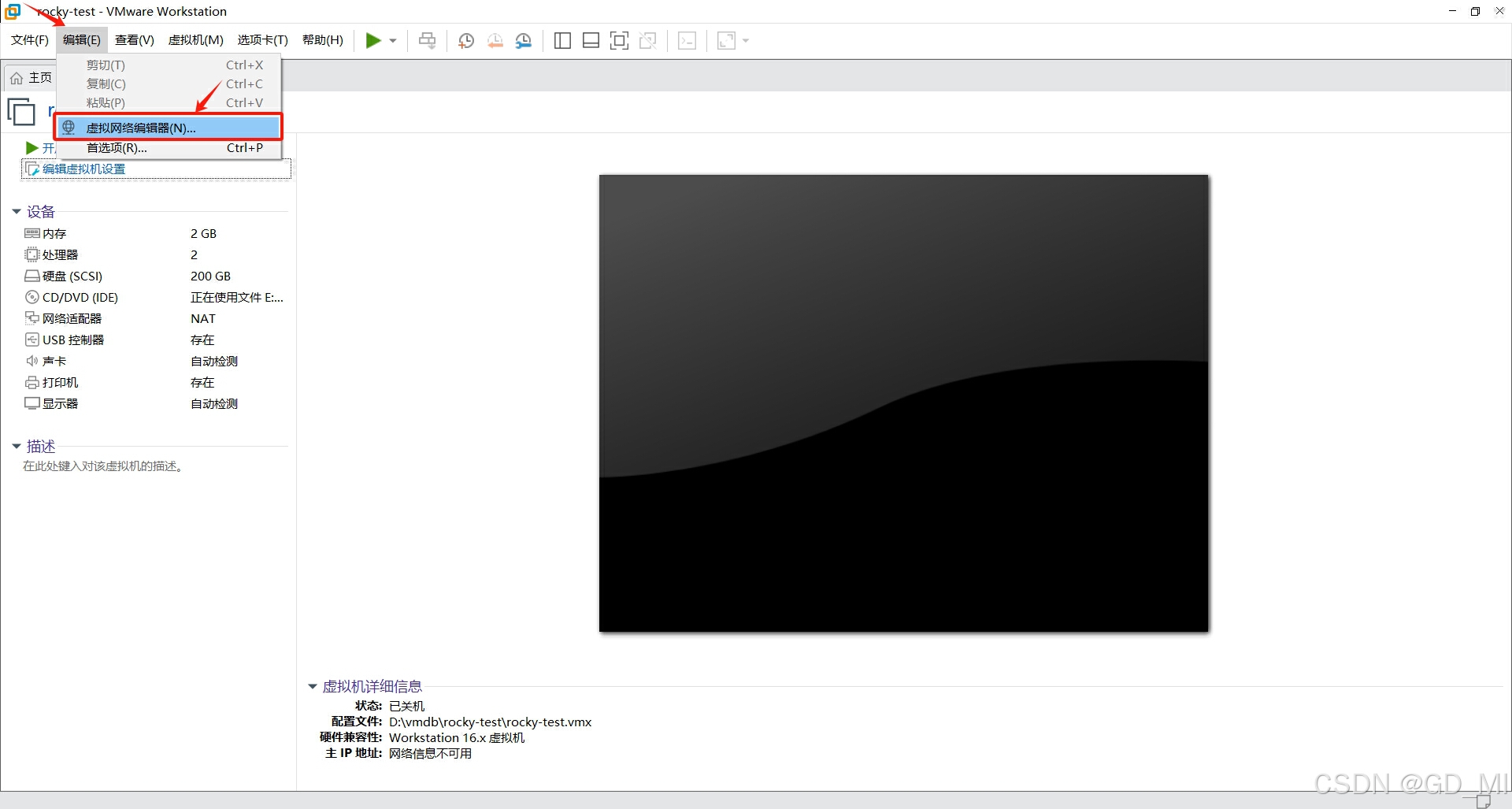The width and height of the screenshot is (1512, 809).
Task: Click the revert to snapshot icon
Action: point(495,41)
